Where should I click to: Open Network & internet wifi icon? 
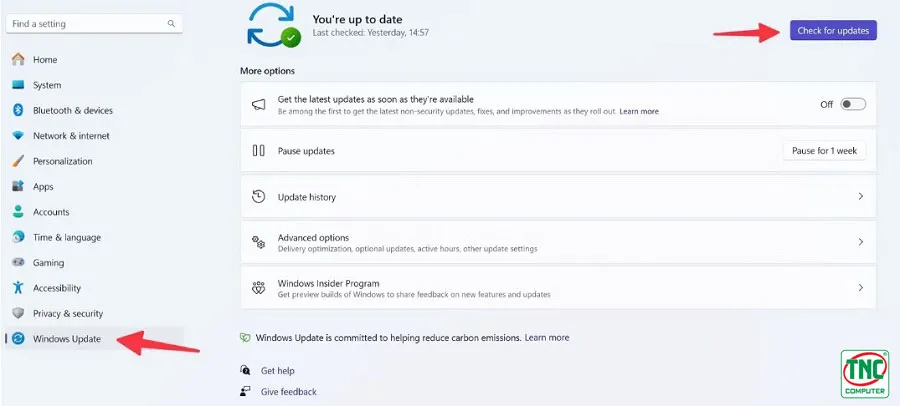(x=18, y=136)
